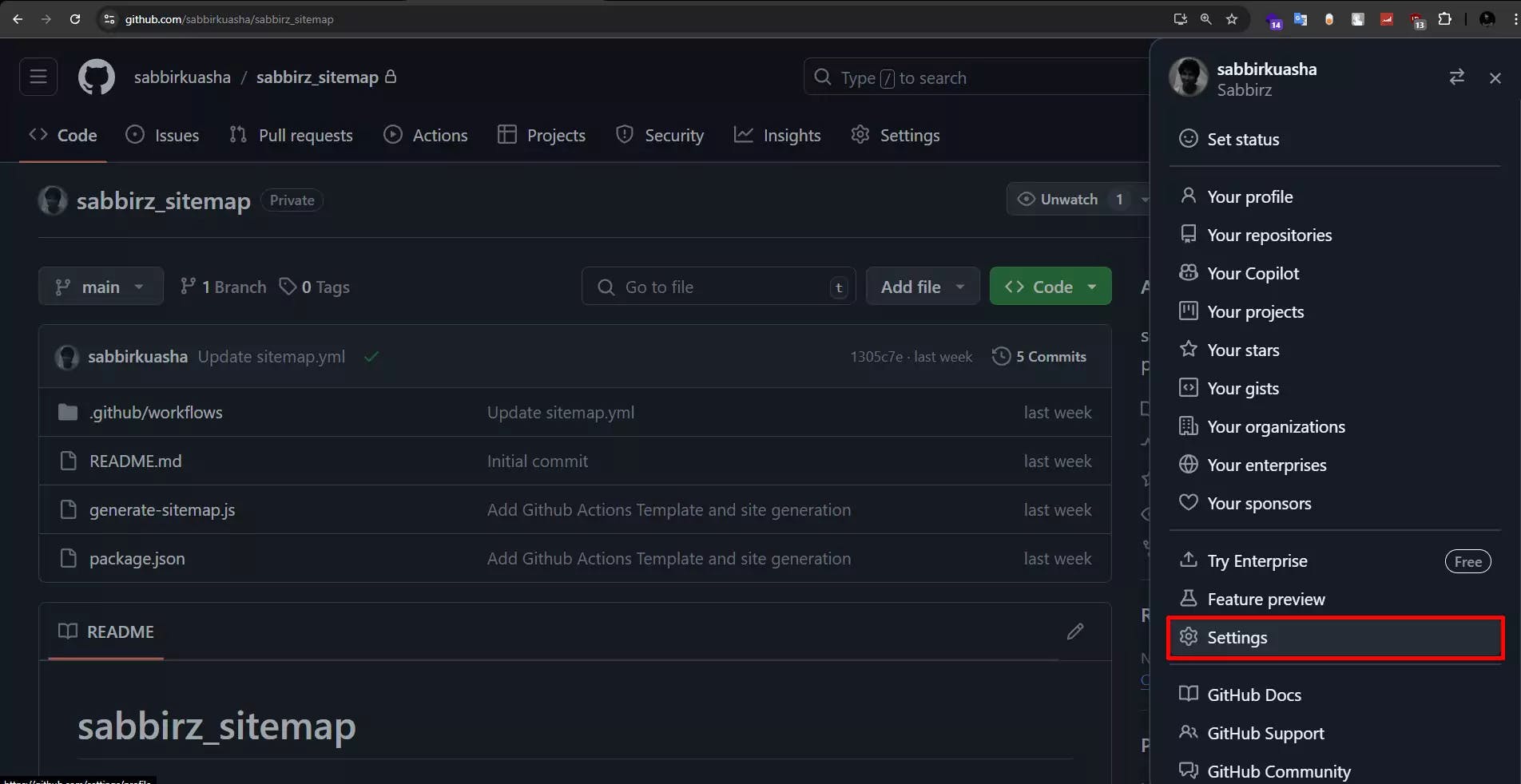The height and width of the screenshot is (784, 1521).
Task: Open Feature preview menu item
Action: pyautogui.click(x=1335, y=599)
